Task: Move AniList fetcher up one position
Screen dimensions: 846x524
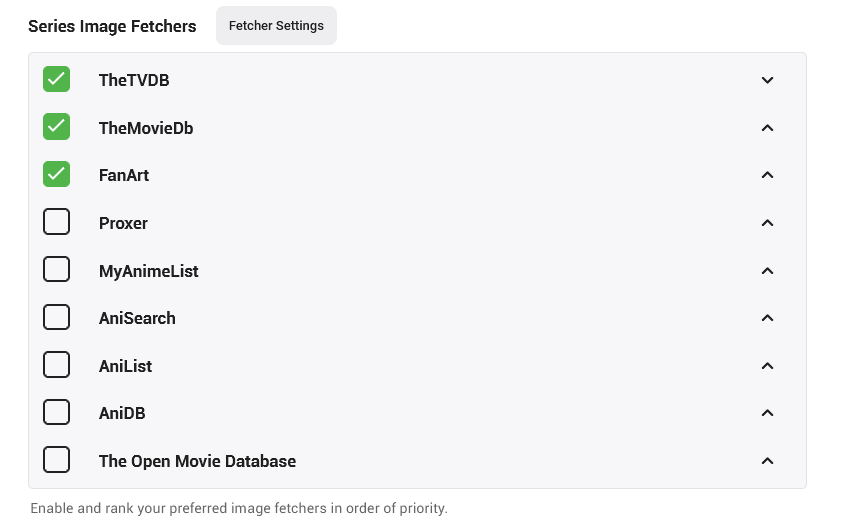Action: click(x=767, y=366)
